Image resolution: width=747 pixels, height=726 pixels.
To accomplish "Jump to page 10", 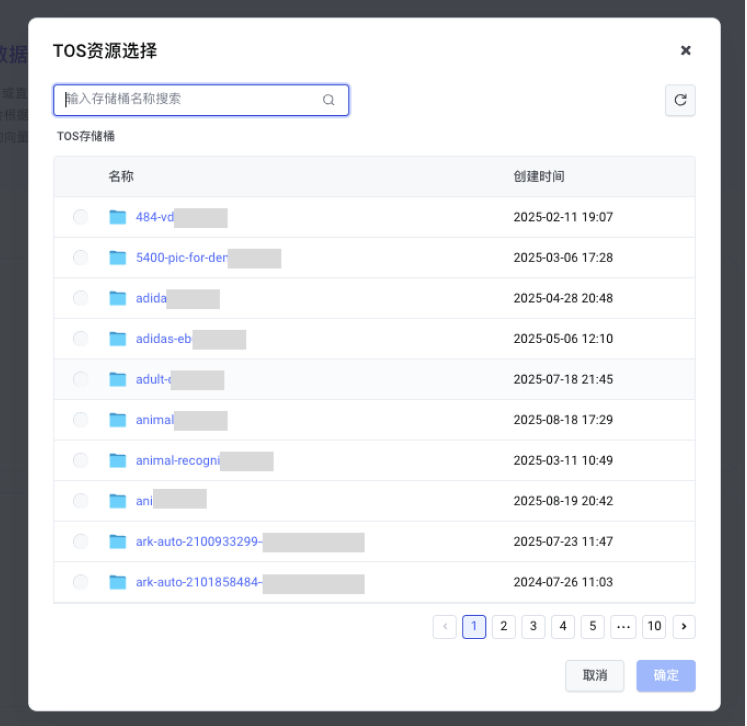I will (x=654, y=626).
